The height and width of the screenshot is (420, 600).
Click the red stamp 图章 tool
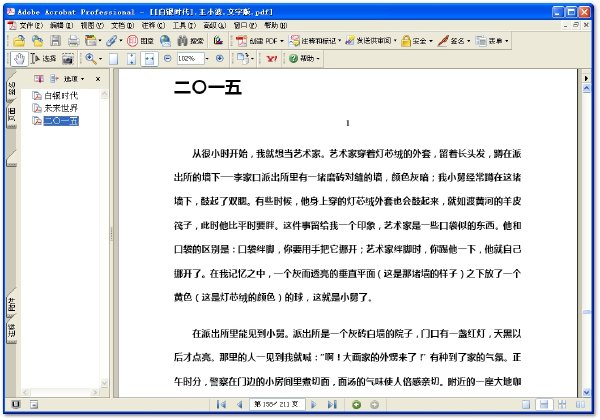[140, 41]
